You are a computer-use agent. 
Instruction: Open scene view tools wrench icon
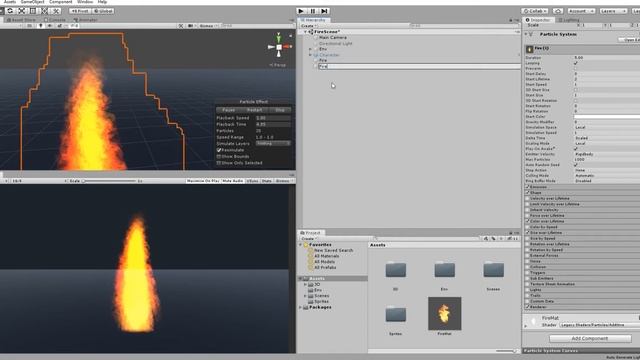[x=181, y=26]
